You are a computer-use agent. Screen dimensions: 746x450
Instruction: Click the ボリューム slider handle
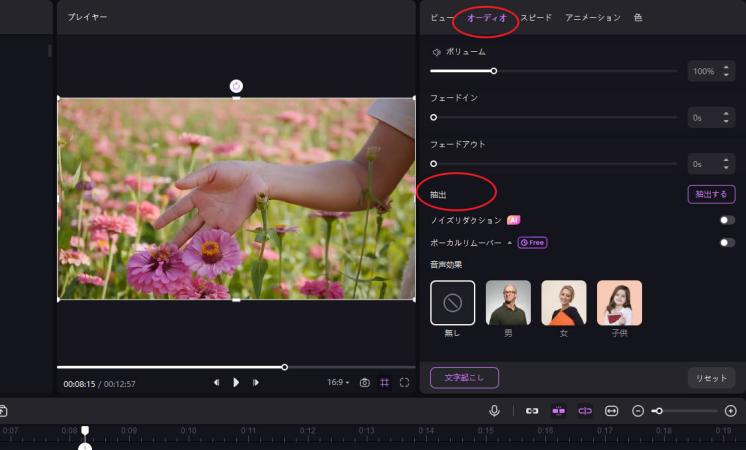pos(494,71)
